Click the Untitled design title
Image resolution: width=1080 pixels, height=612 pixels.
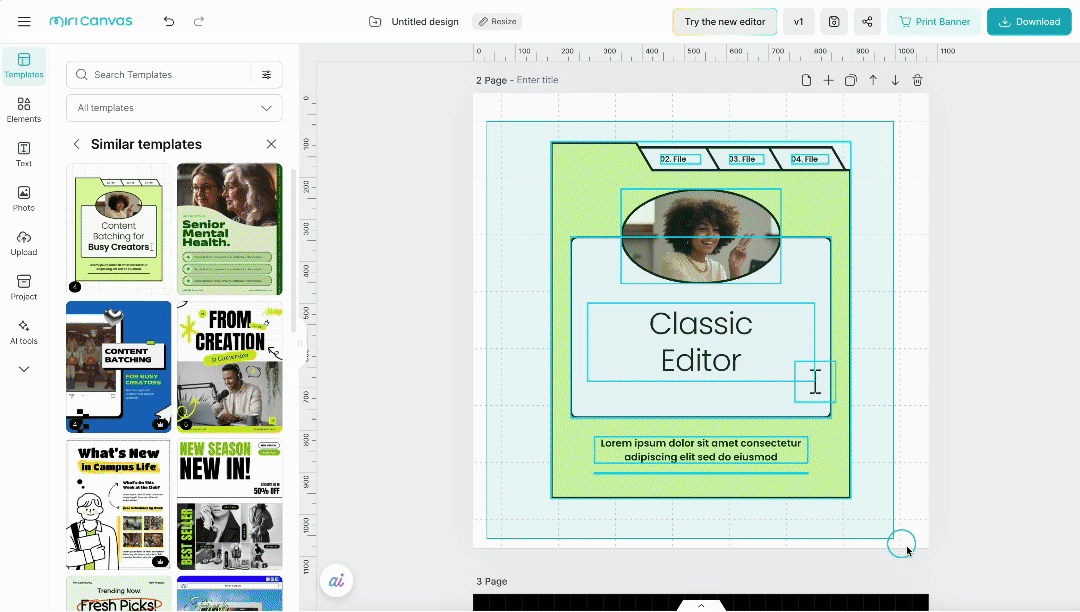[425, 21]
